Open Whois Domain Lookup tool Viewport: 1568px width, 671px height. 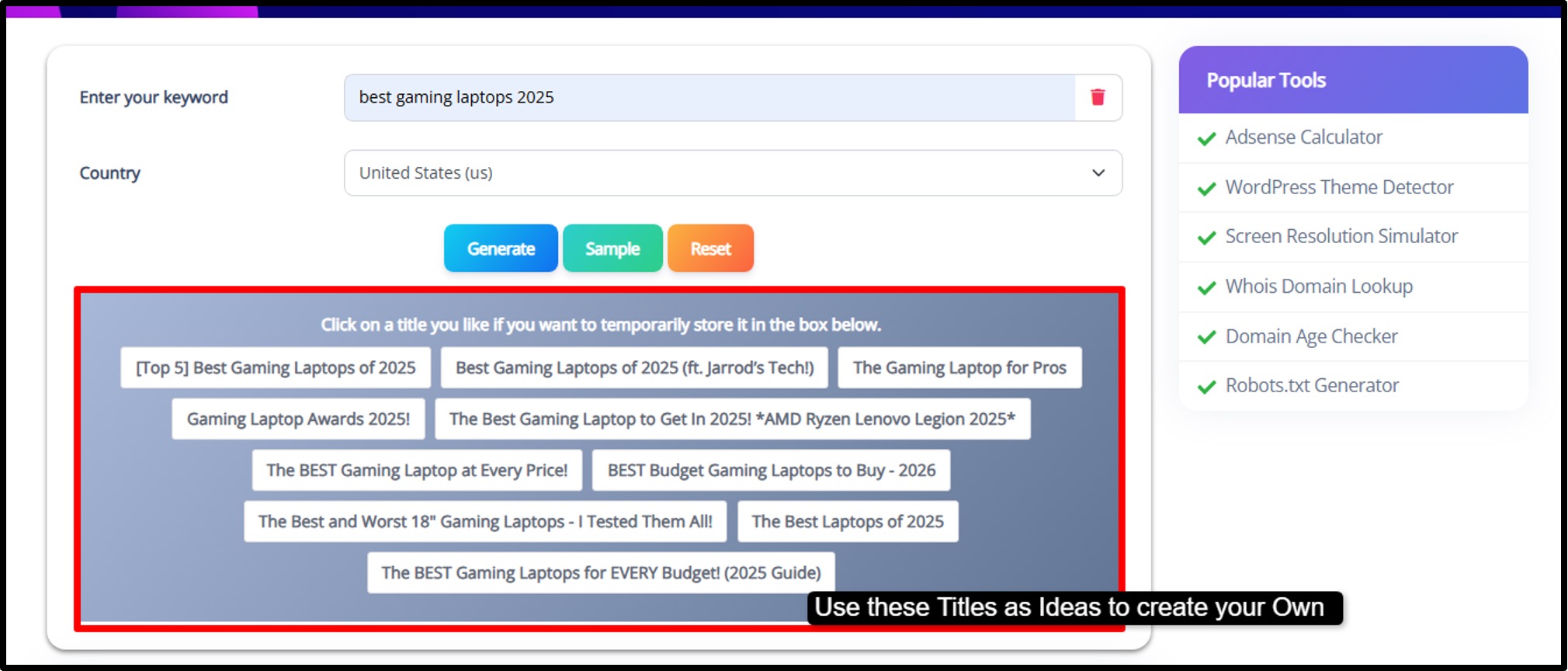[1319, 287]
